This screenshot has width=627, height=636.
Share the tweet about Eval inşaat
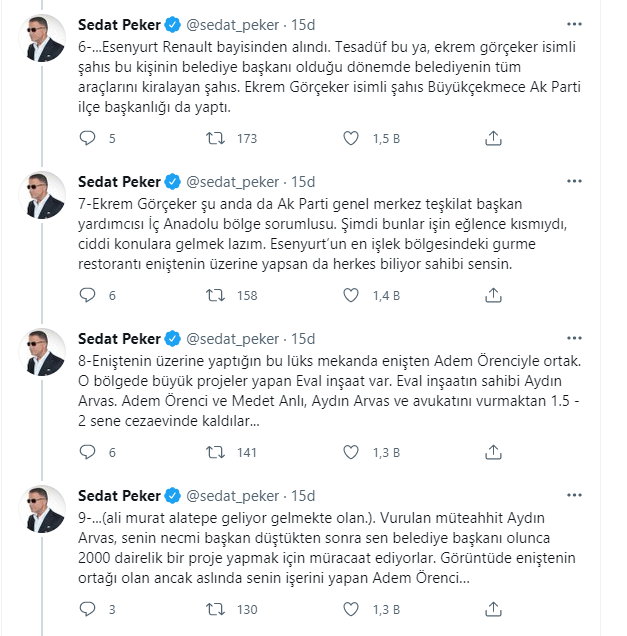point(493,452)
